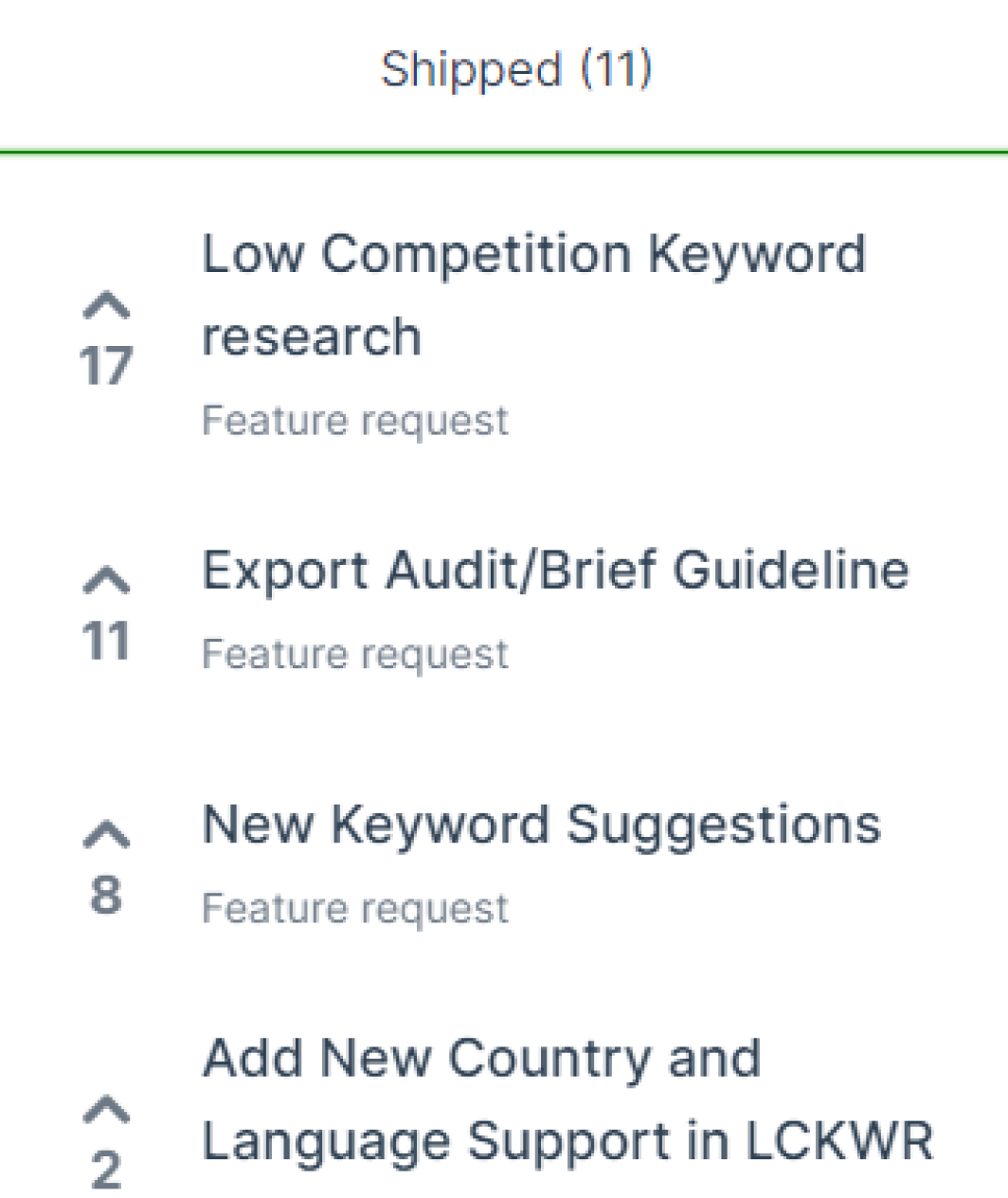This screenshot has width=1008, height=1198.
Task: Click the word research in first post title
Action: (x=312, y=338)
